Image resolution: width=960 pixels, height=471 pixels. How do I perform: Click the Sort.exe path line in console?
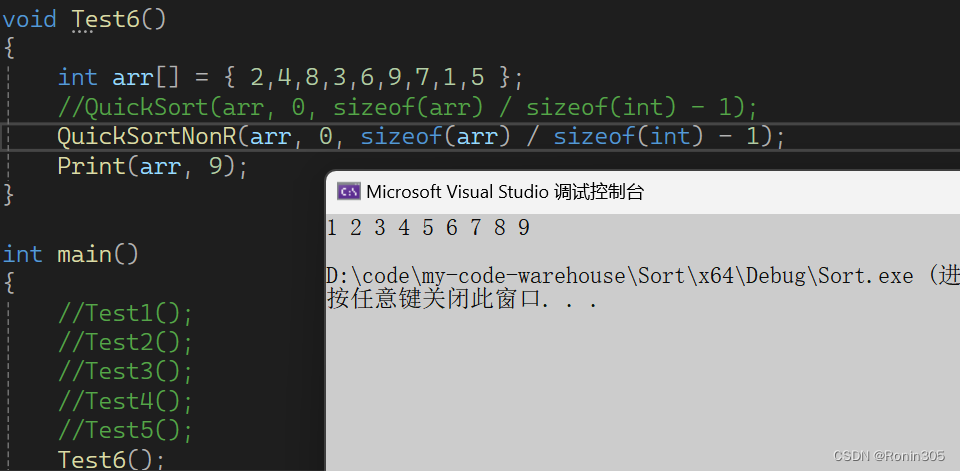[x=620, y=275]
